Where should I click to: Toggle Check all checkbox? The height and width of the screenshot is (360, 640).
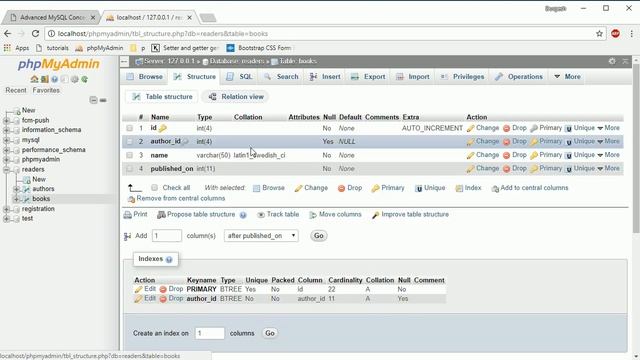coord(154,188)
